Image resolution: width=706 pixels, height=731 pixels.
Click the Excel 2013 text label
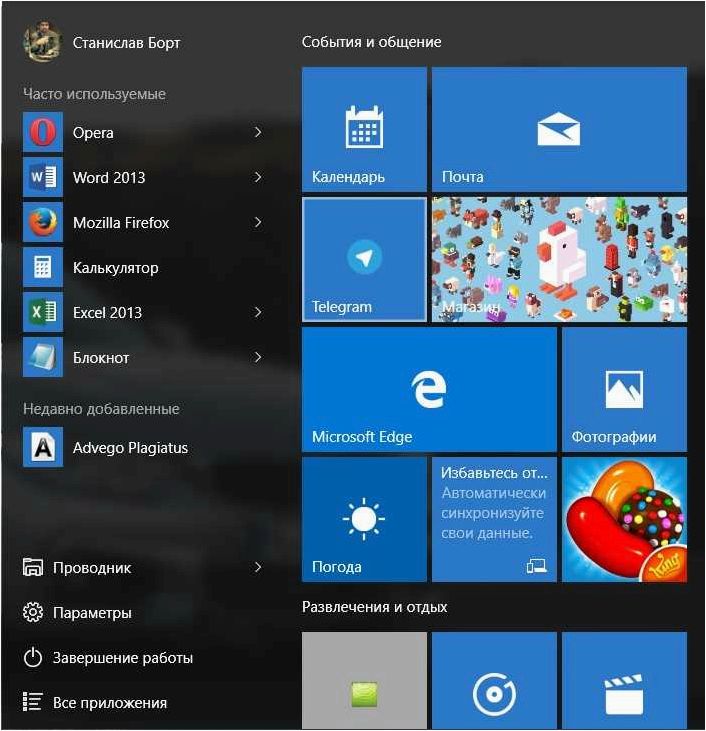(x=107, y=312)
